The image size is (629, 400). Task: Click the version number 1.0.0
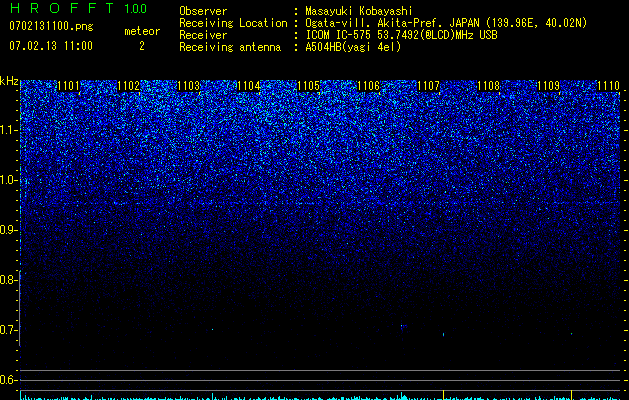[x=135, y=9]
